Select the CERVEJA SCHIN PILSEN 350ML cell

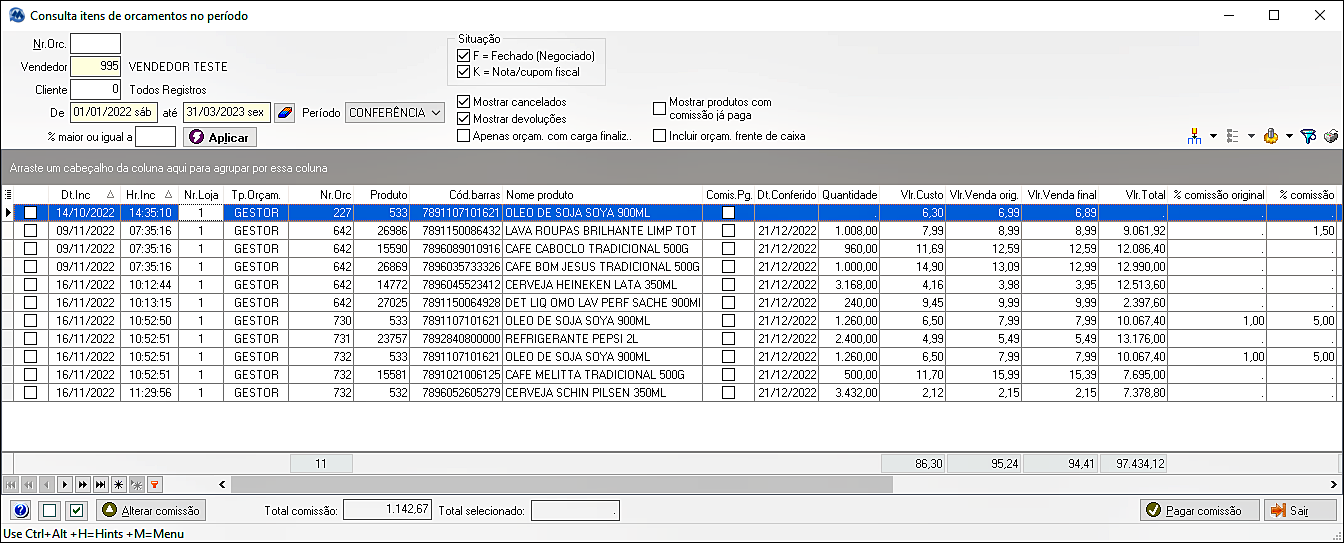pos(602,393)
